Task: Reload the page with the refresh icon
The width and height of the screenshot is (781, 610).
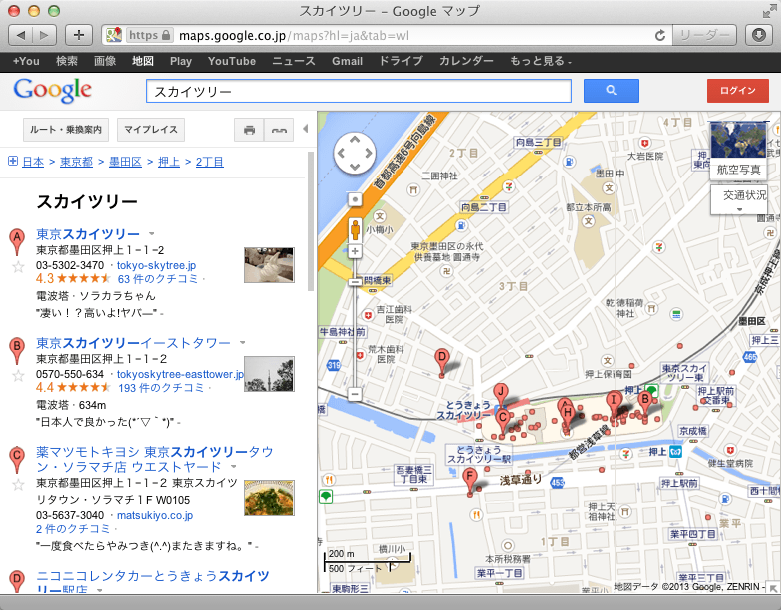Action: [x=659, y=35]
